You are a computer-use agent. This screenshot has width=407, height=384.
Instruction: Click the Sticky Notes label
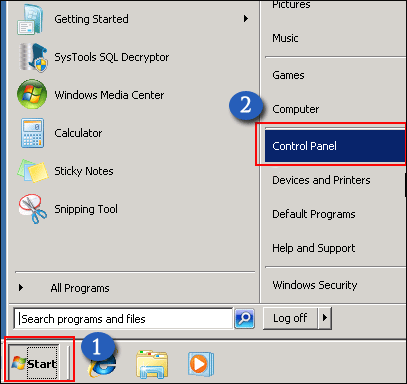click(x=84, y=171)
